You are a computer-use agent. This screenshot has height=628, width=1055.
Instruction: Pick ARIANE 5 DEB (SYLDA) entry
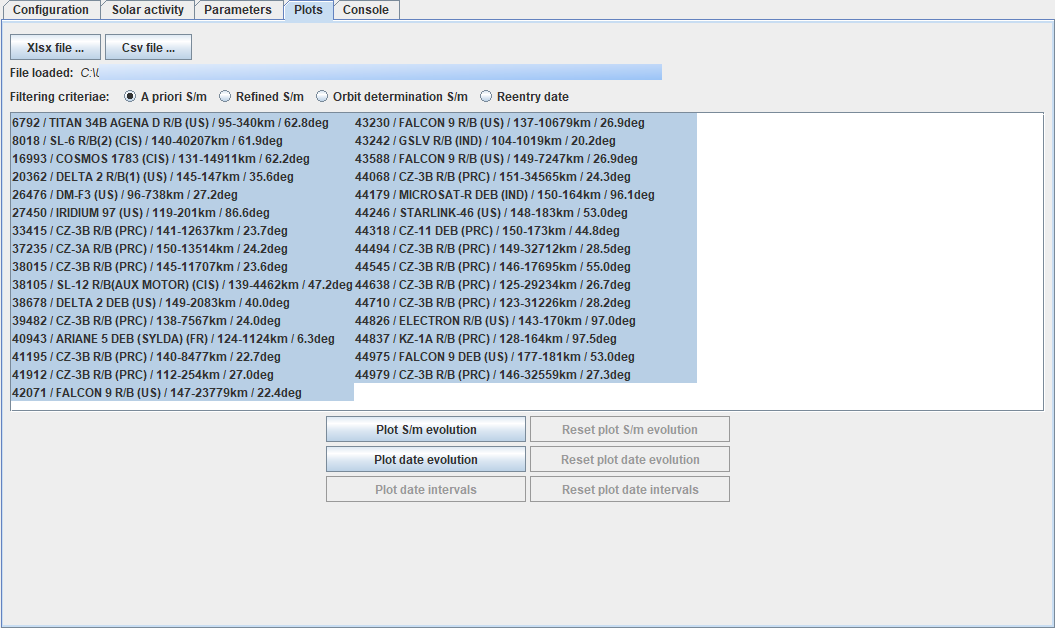click(x=173, y=339)
